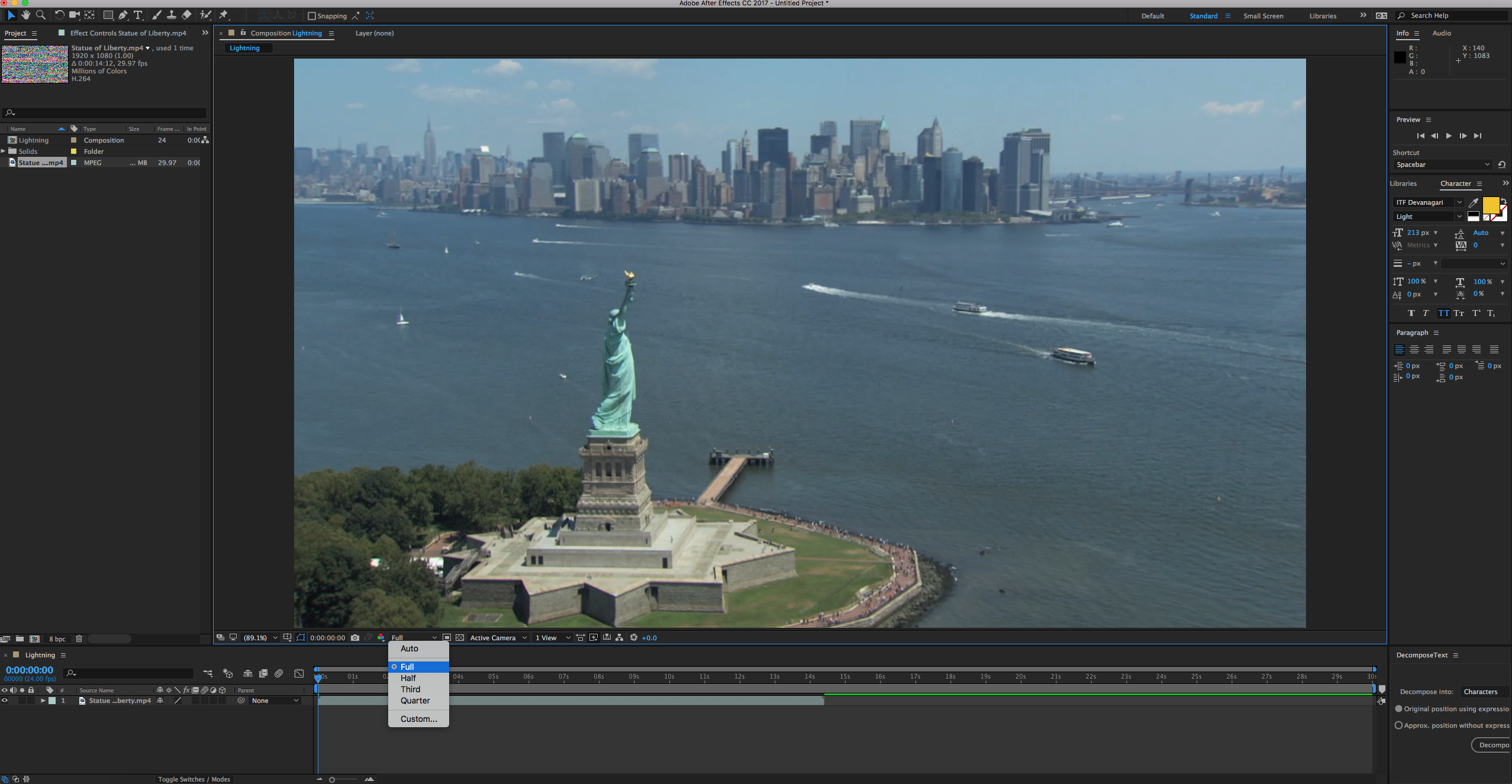This screenshot has height=784, width=1512.
Task: Open the Graph Editor icon
Action: point(299,673)
